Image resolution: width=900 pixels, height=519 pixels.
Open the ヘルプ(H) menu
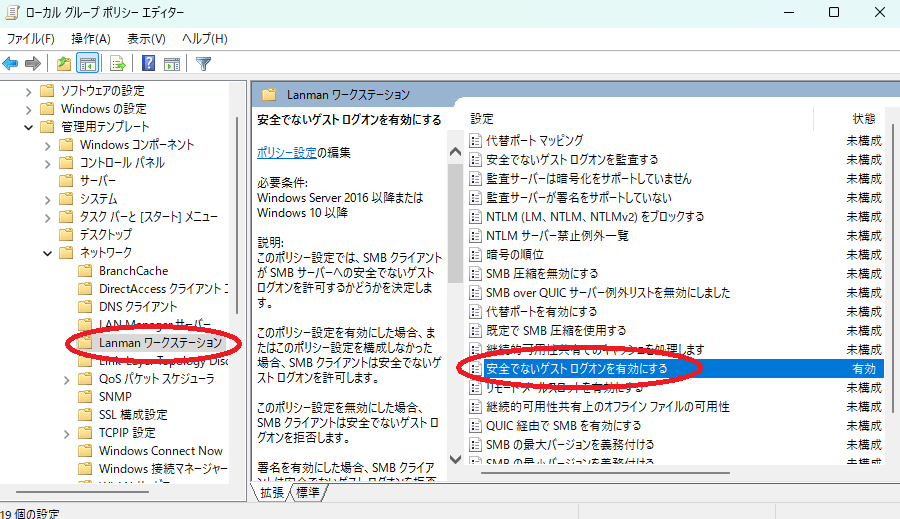204,38
